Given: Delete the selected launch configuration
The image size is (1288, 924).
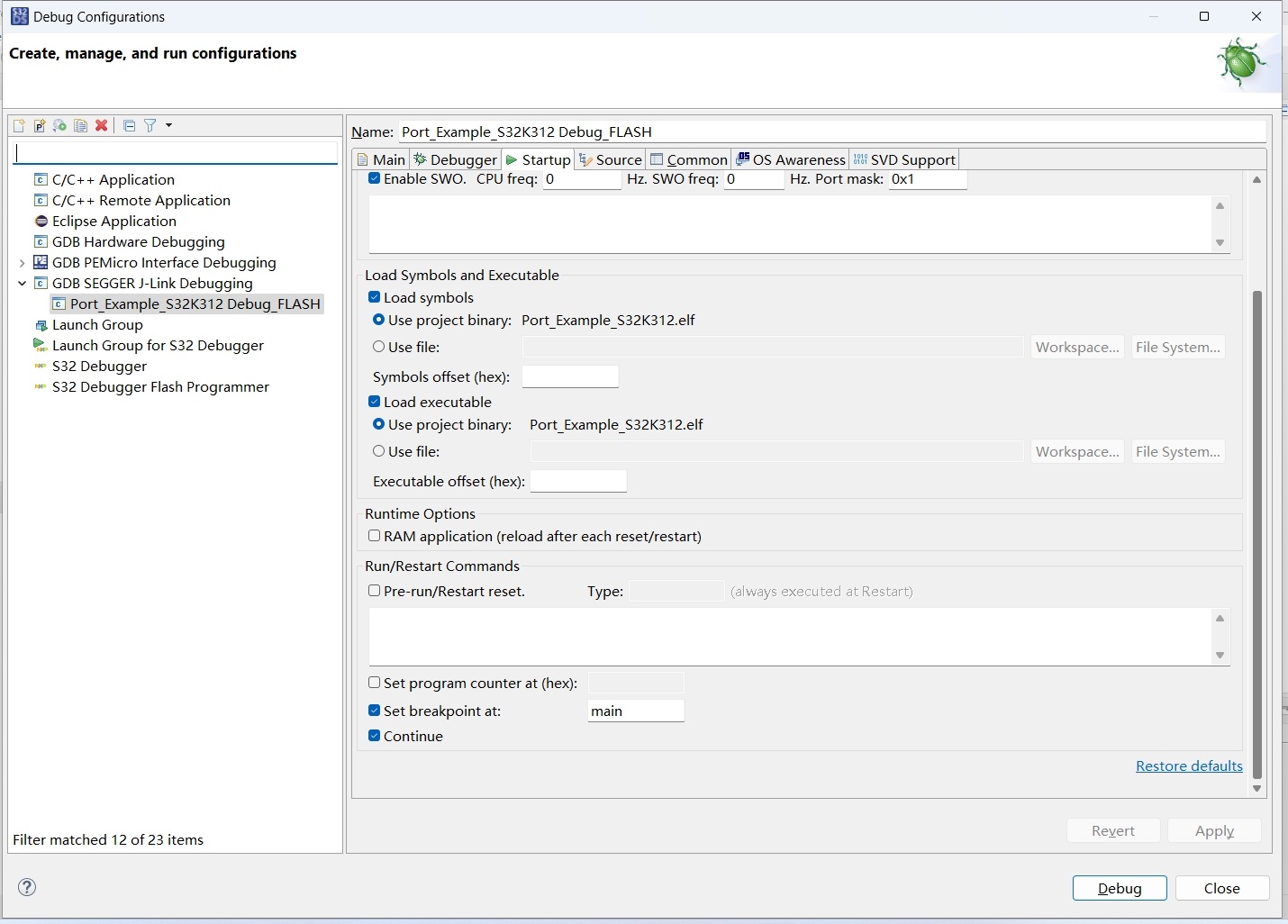Looking at the screenshot, I should pos(102,125).
